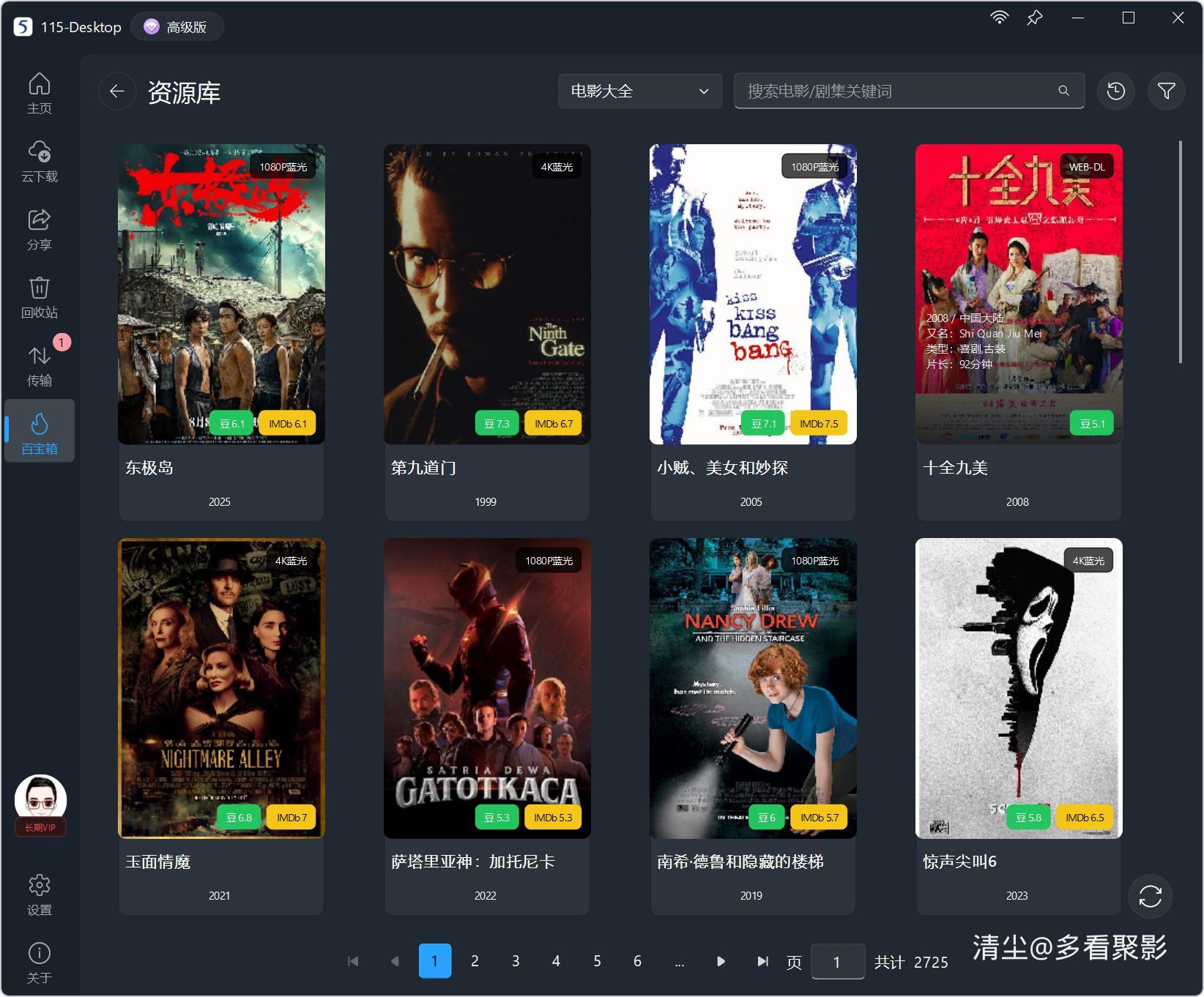
Task: Click the IMDb 7 rating badge
Action: pos(291,817)
